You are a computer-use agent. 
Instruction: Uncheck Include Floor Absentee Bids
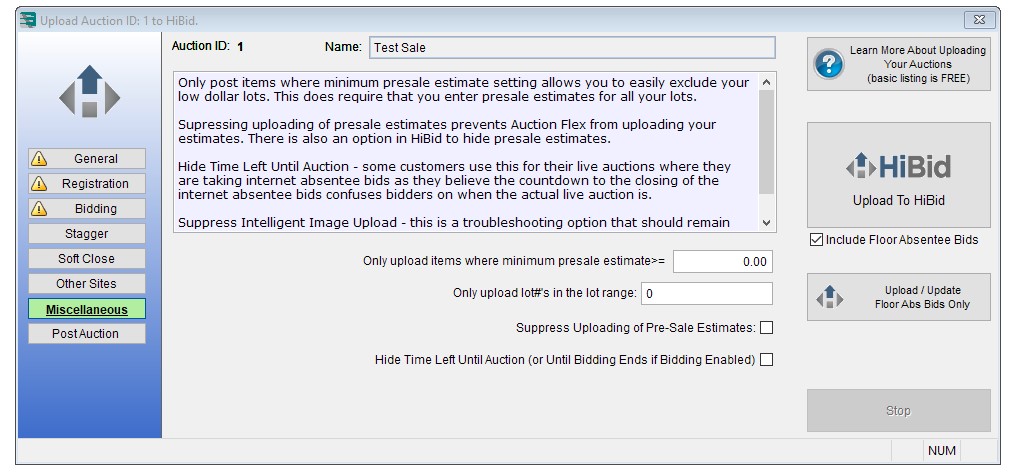(816, 240)
